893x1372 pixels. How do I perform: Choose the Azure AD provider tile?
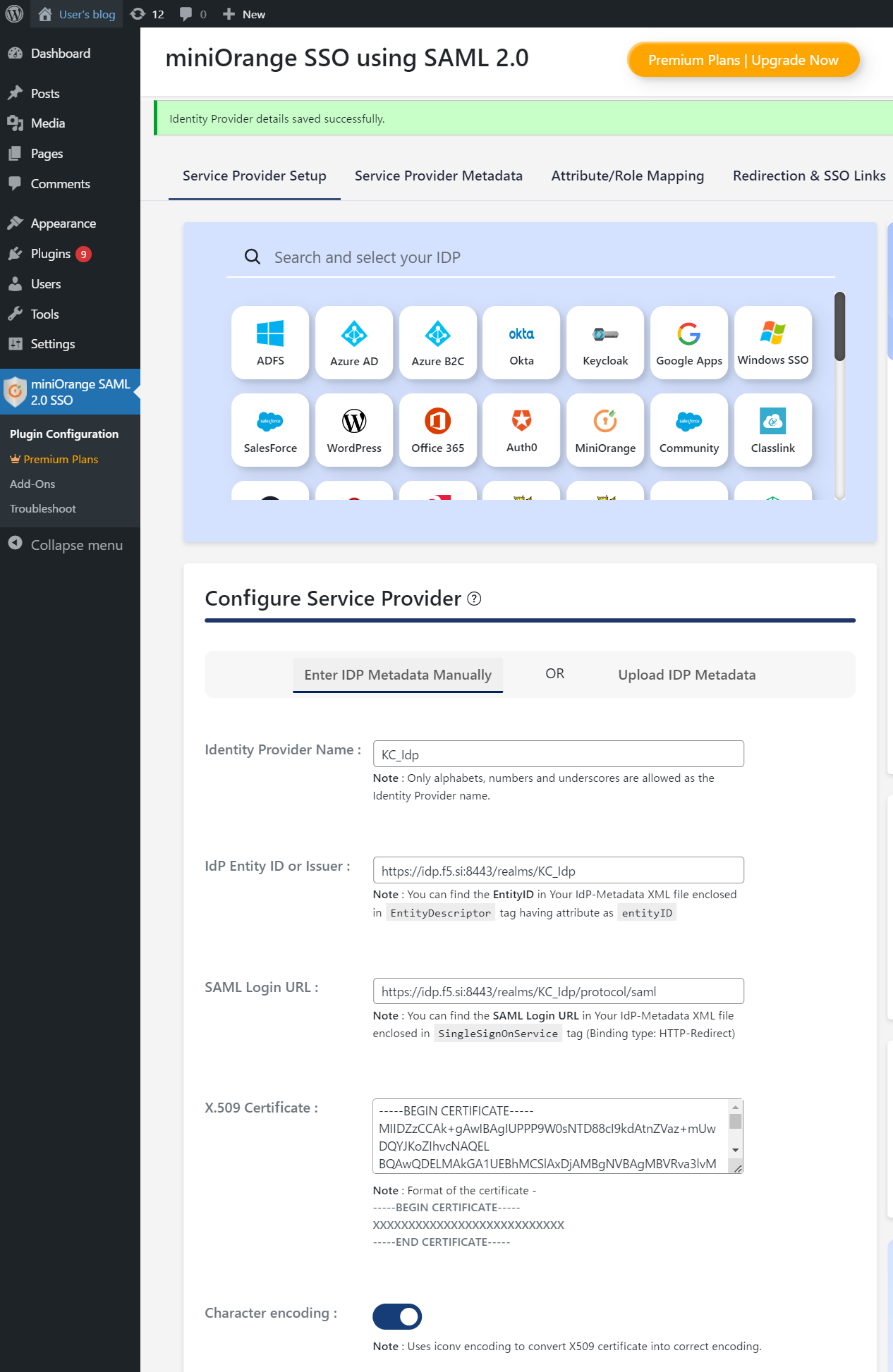point(354,343)
